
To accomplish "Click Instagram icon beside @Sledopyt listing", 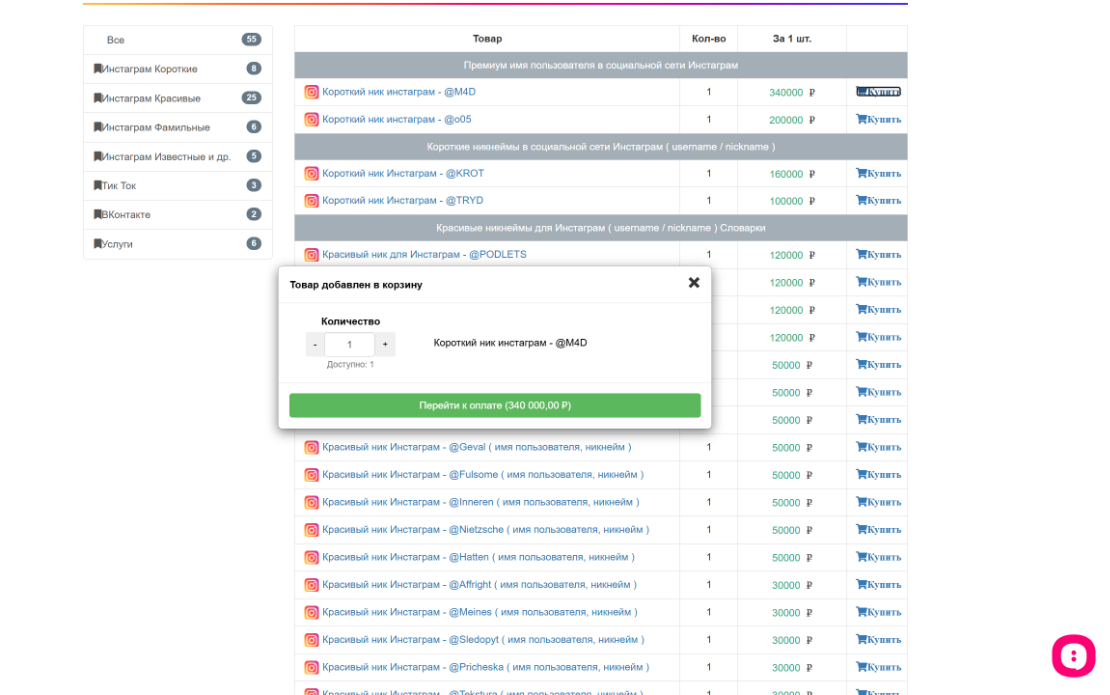I will [x=311, y=640].
